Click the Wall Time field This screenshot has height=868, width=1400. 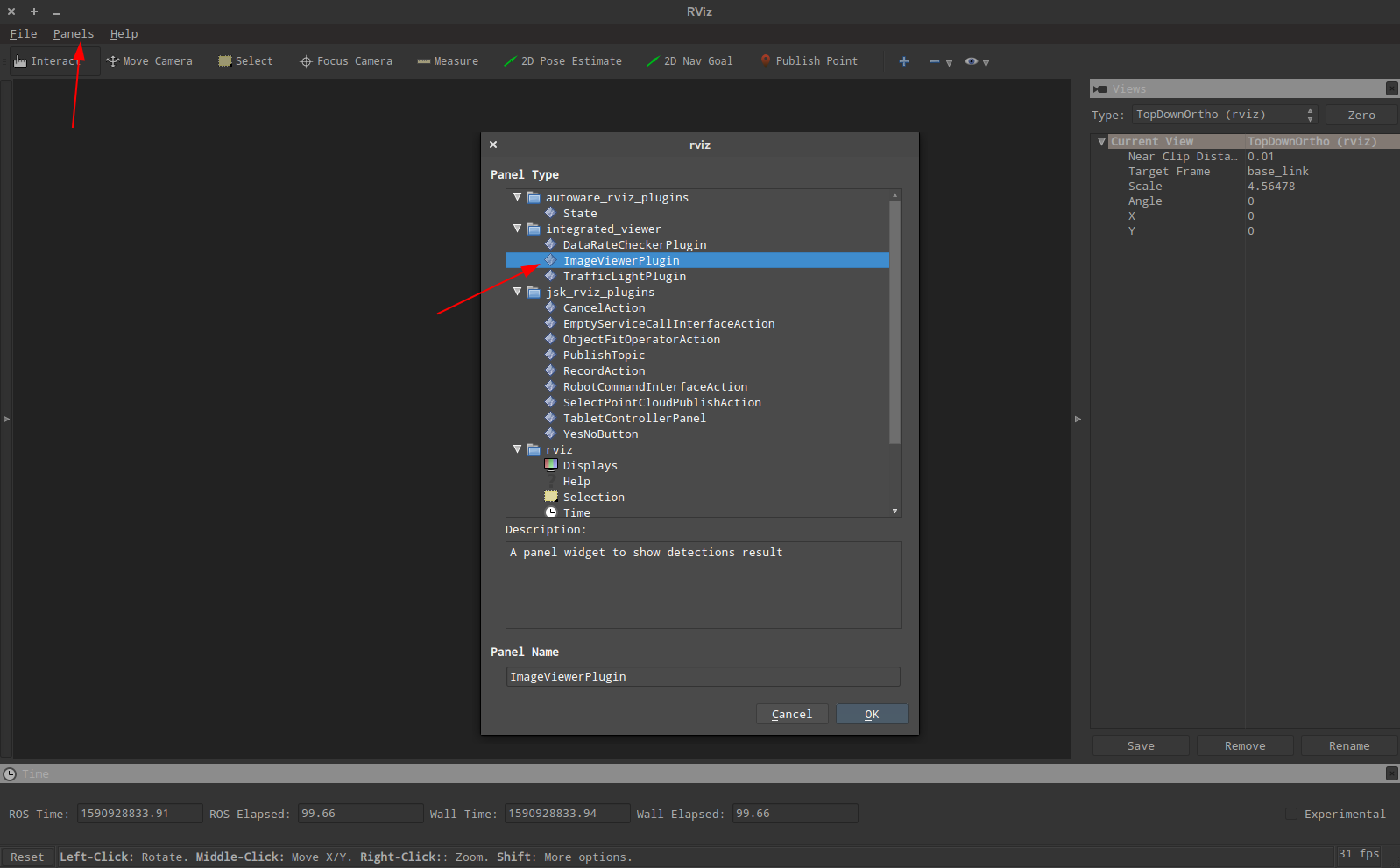568,814
